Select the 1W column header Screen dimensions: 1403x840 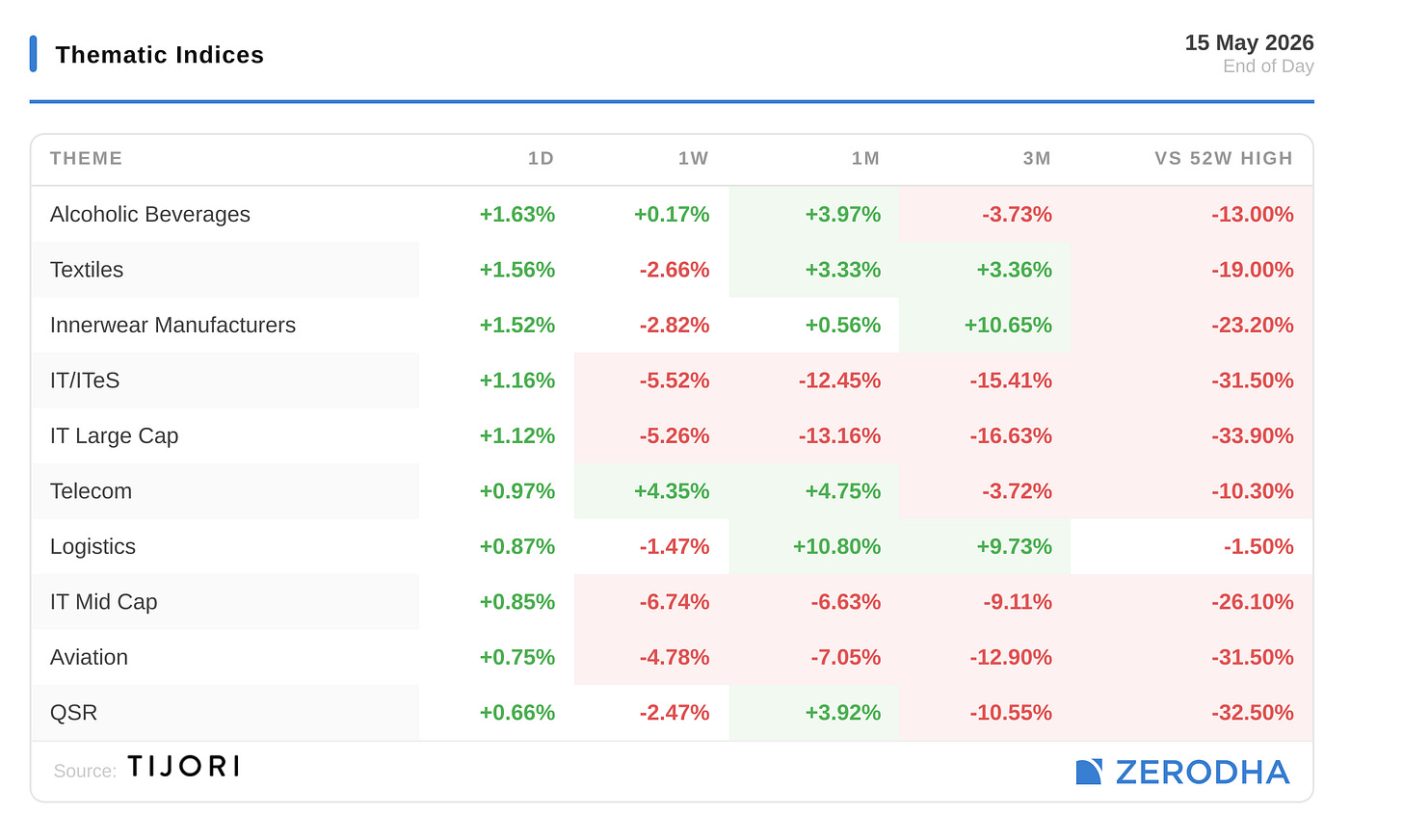point(693,158)
